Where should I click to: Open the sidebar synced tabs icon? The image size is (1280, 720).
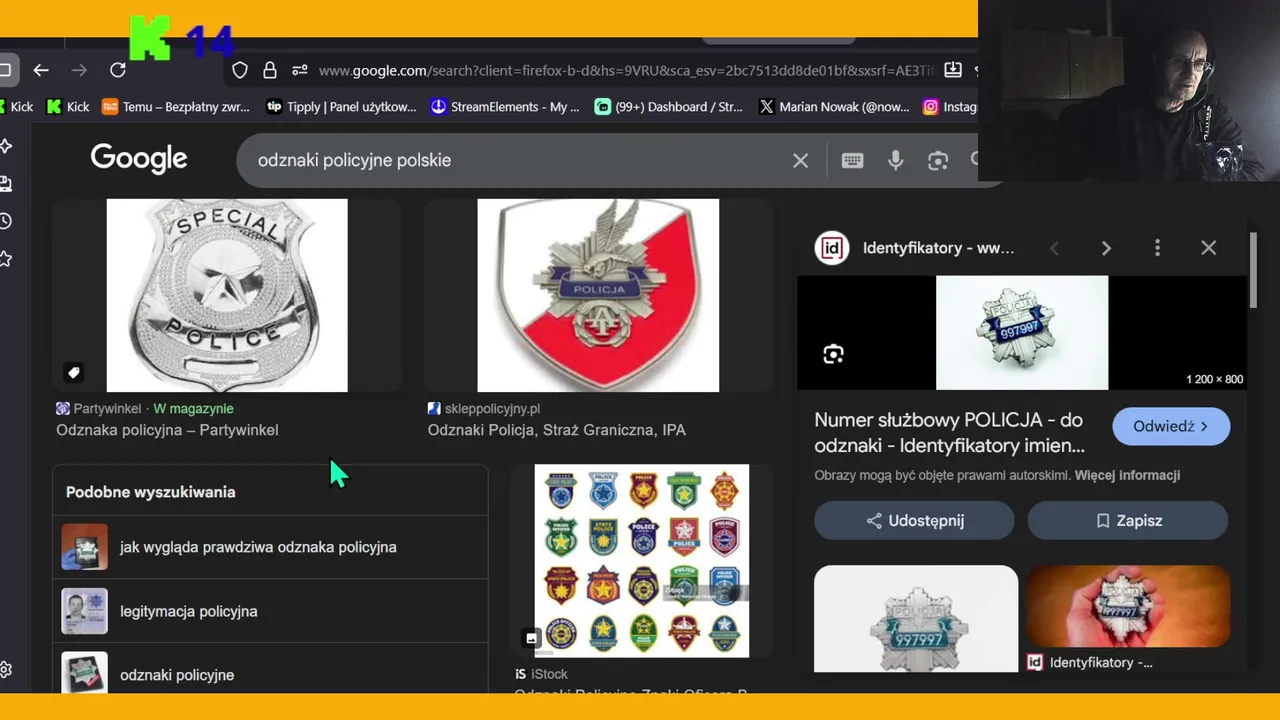click(x=6, y=184)
